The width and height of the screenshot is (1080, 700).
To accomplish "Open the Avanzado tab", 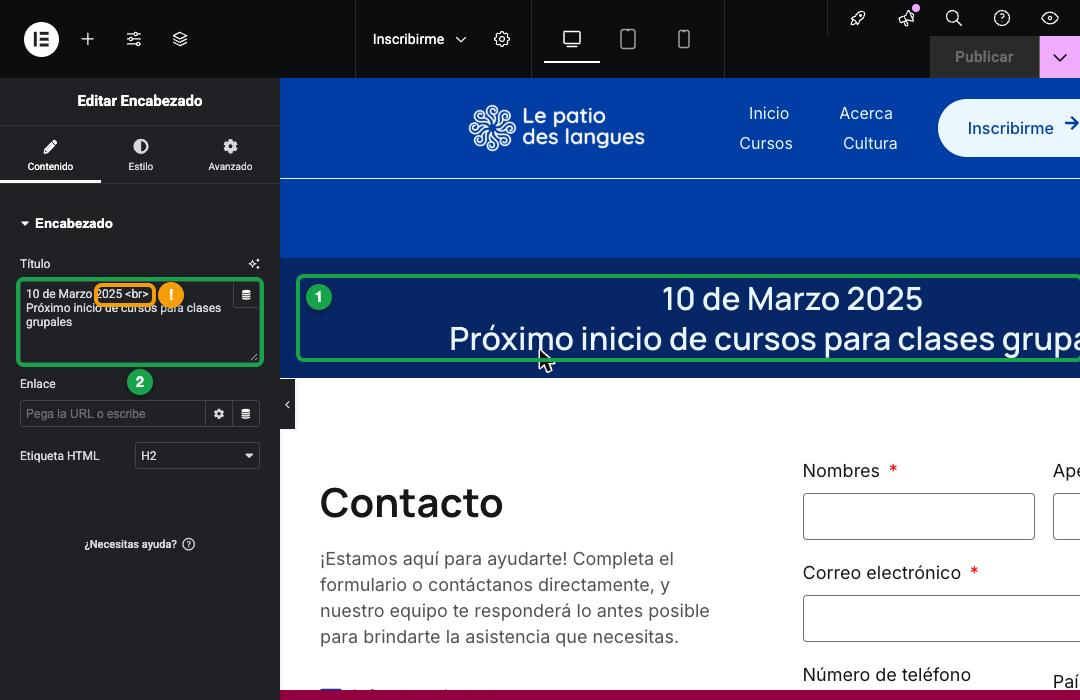I will point(230,155).
